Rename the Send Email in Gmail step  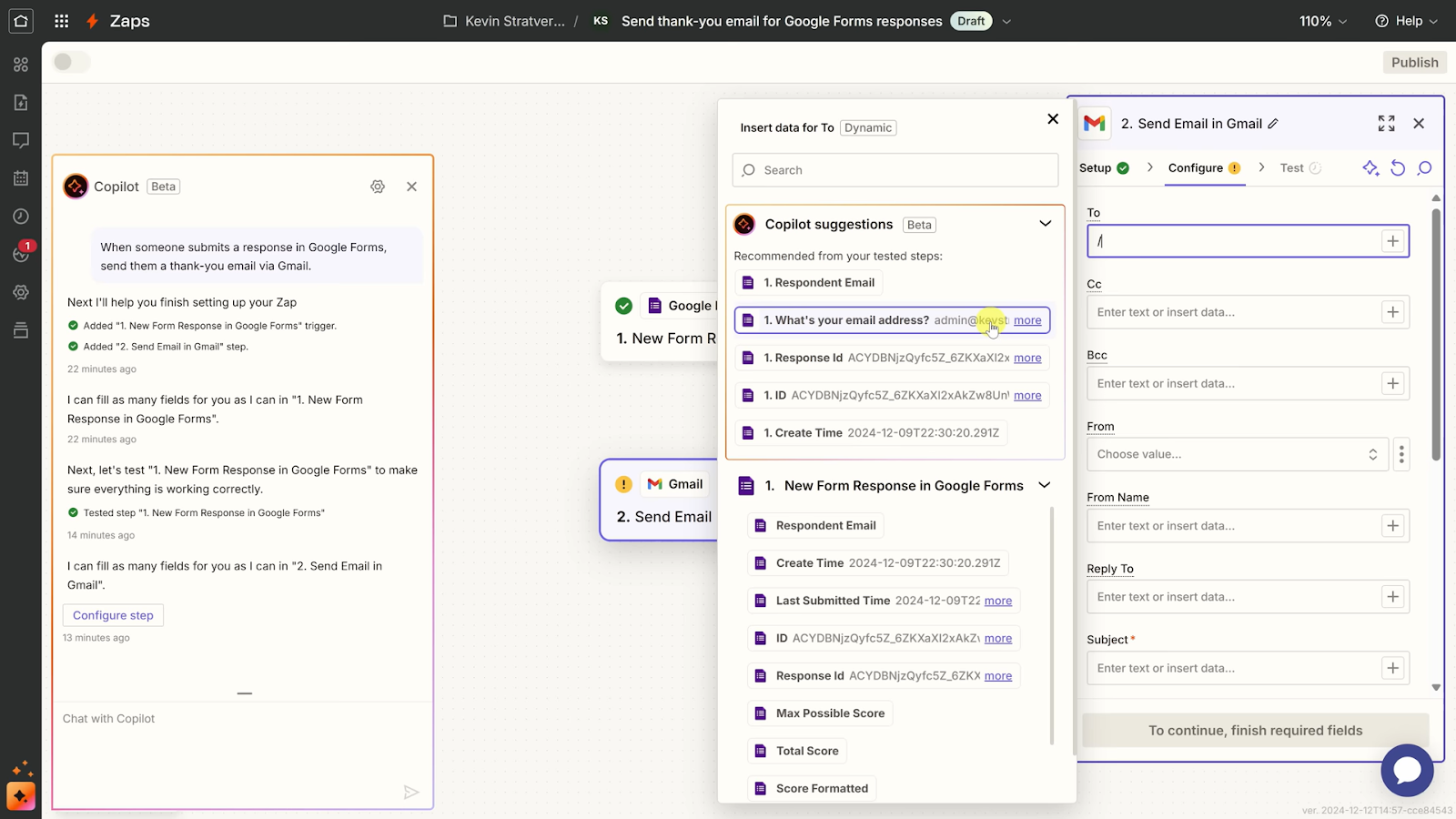tap(1273, 124)
